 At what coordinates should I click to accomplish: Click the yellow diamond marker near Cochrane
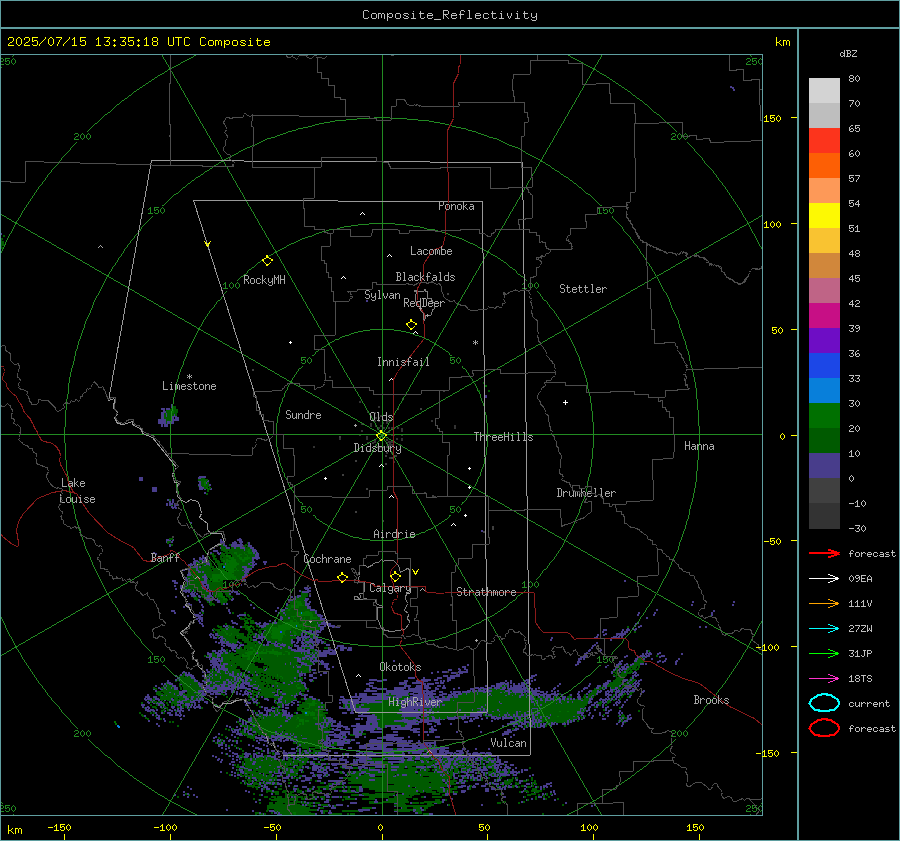click(342, 577)
